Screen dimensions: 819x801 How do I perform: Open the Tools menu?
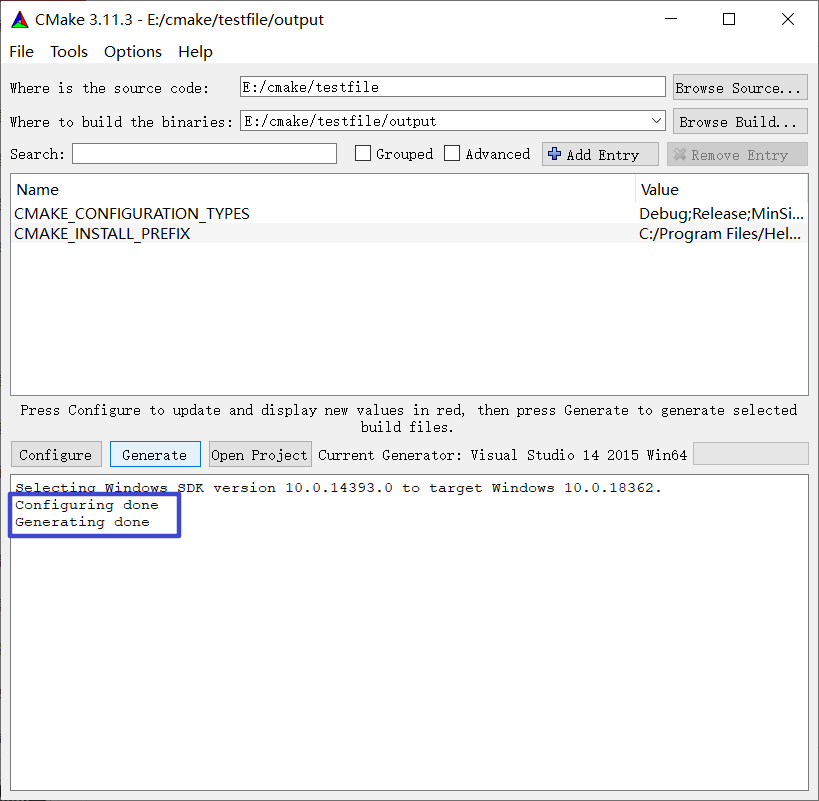pos(69,52)
